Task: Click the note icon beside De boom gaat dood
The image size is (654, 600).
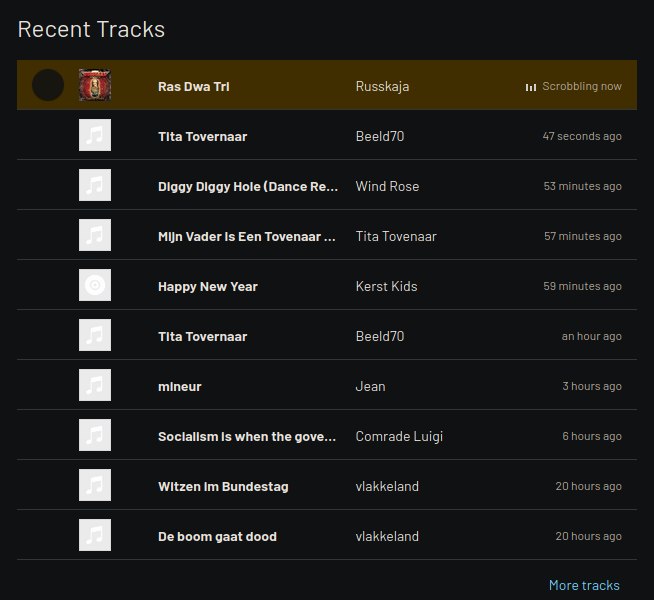Action: tap(95, 536)
